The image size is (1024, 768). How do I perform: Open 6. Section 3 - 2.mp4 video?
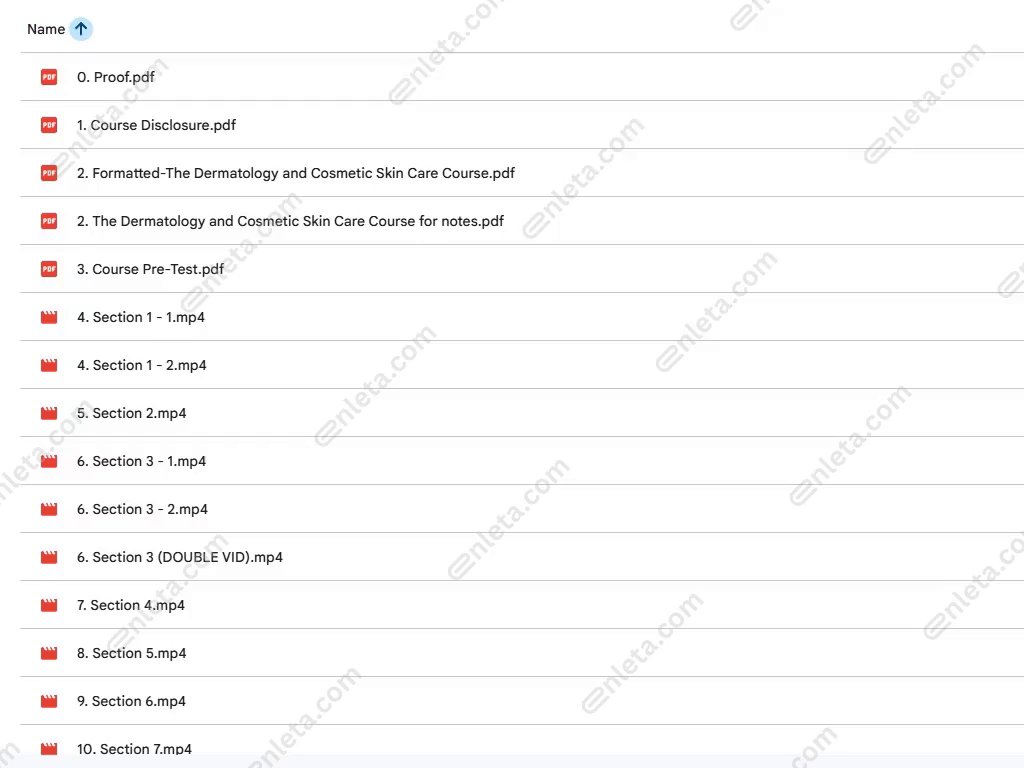pos(142,509)
